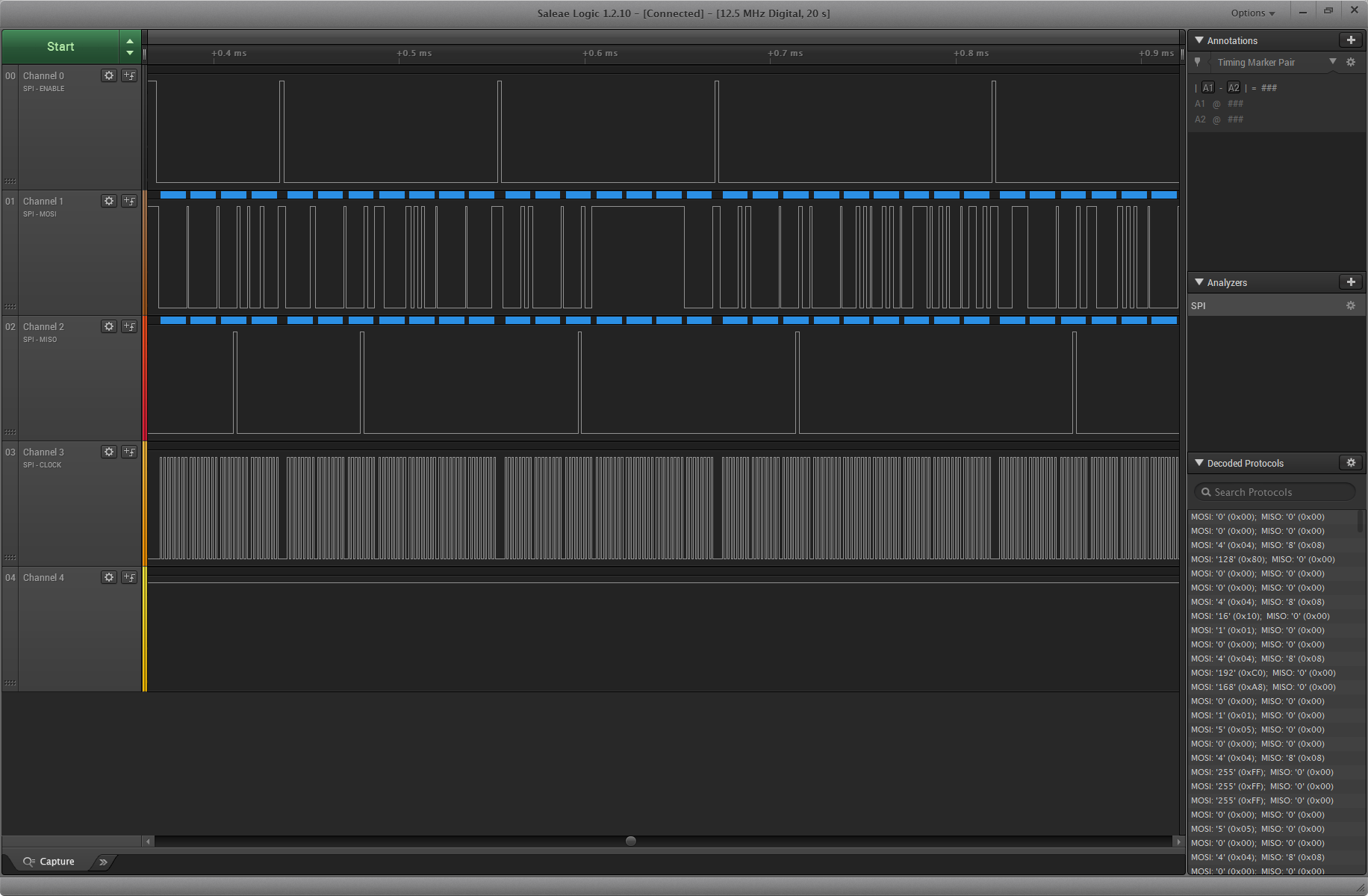Click the Channel 3 SPI - CLOCK label
Screen dimensions: 1368x896
click(42, 465)
